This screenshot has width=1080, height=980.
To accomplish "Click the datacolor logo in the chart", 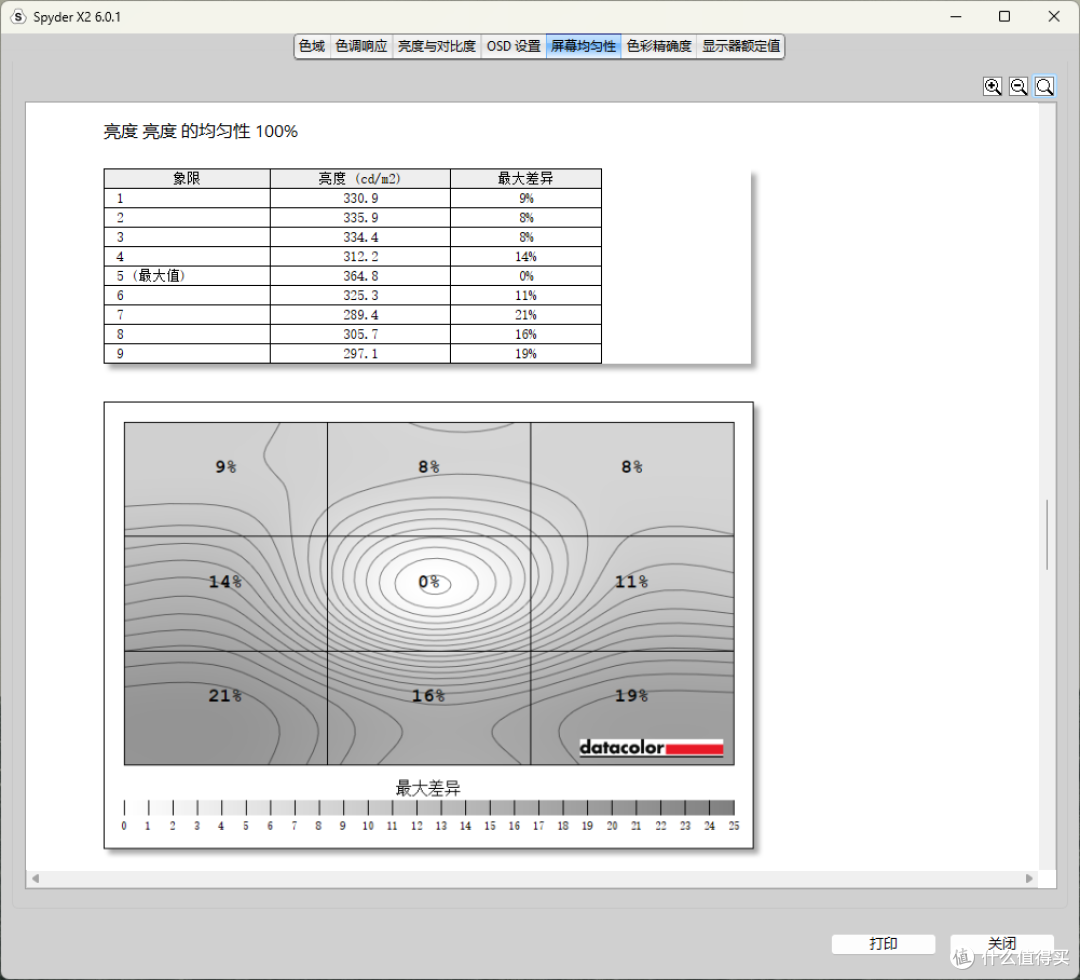I will coord(651,747).
